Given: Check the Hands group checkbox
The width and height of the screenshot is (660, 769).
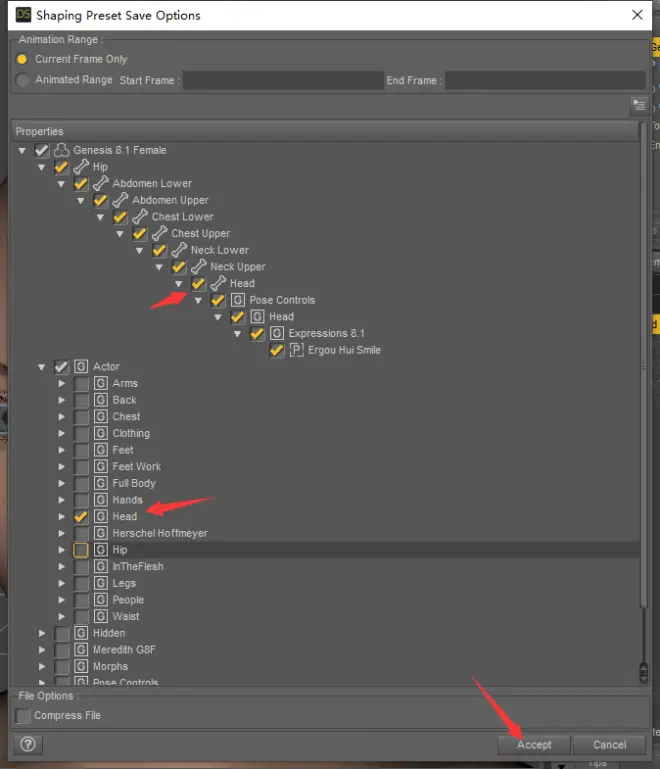Looking at the screenshot, I should click(81, 500).
